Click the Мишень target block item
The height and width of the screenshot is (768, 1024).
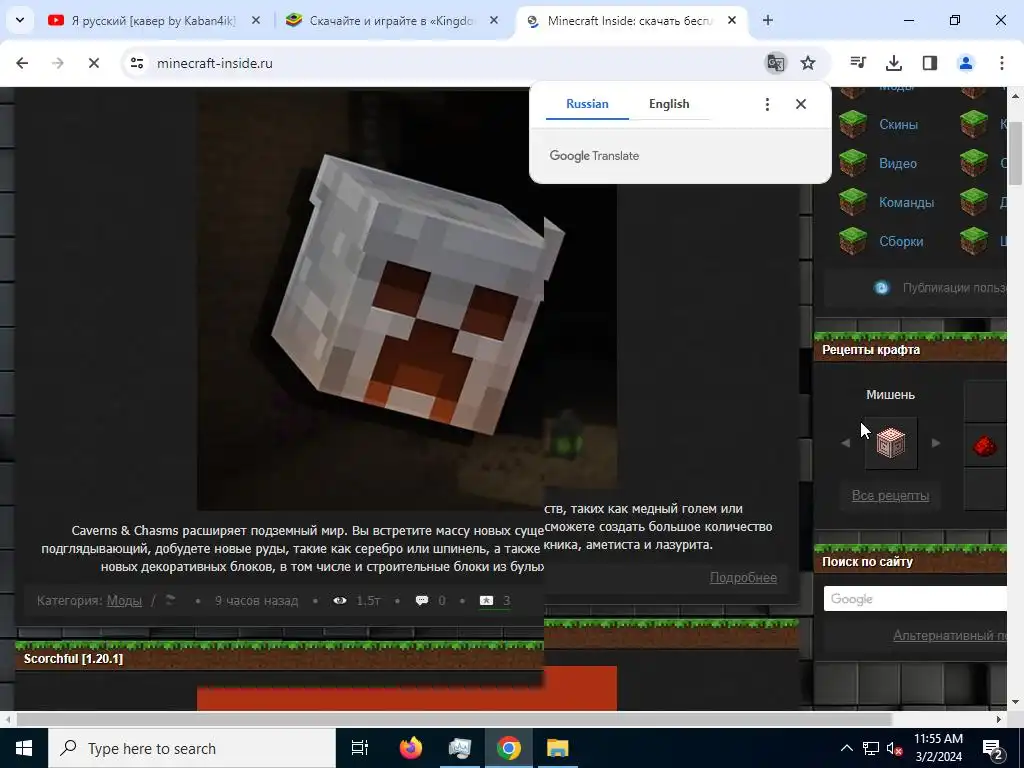click(x=891, y=443)
